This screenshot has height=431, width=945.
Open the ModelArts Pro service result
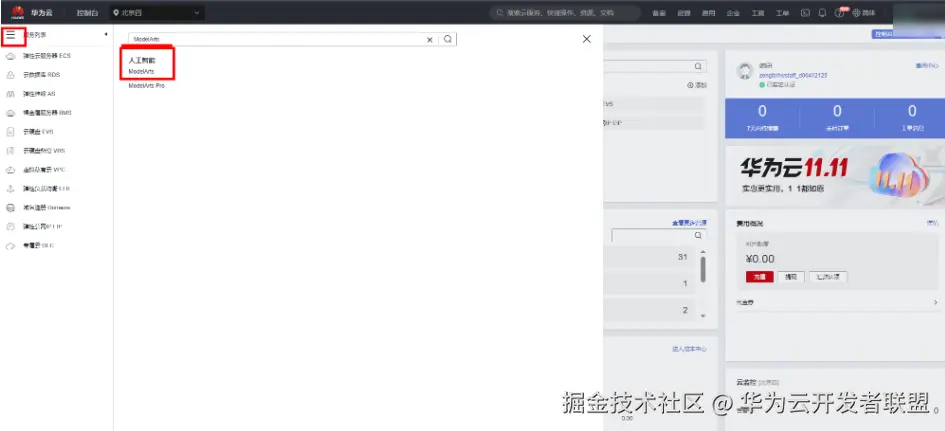(x=146, y=86)
